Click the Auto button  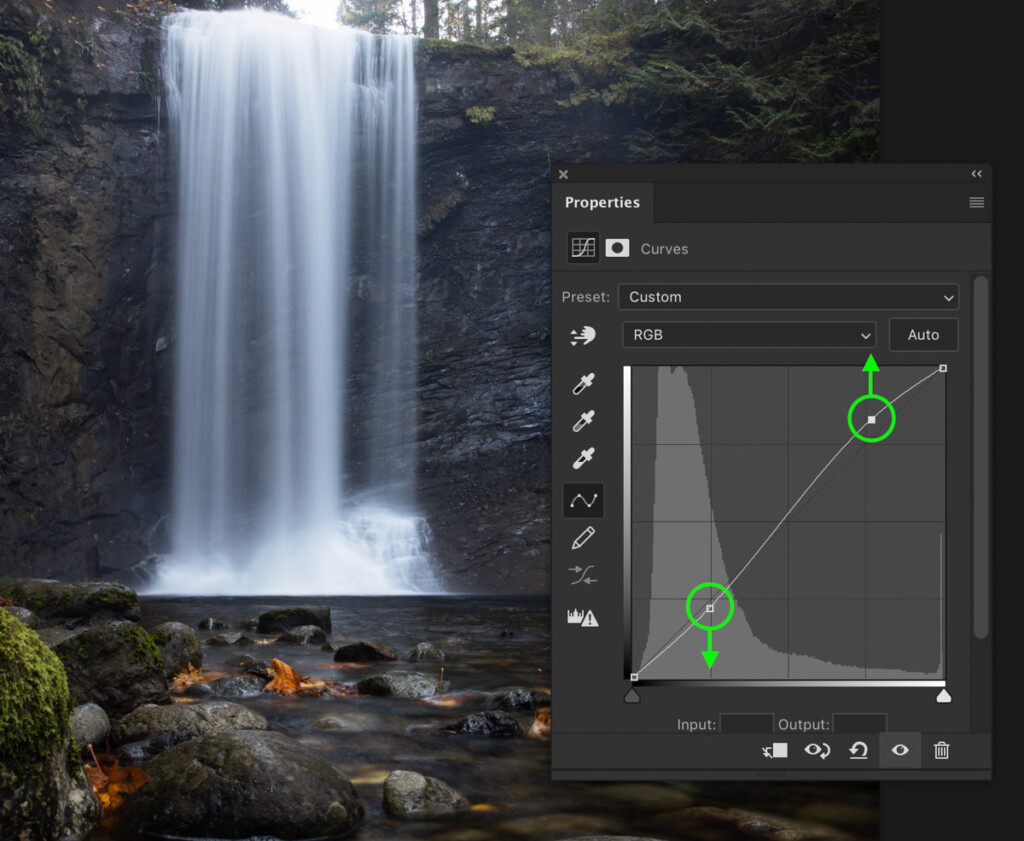[923, 335]
